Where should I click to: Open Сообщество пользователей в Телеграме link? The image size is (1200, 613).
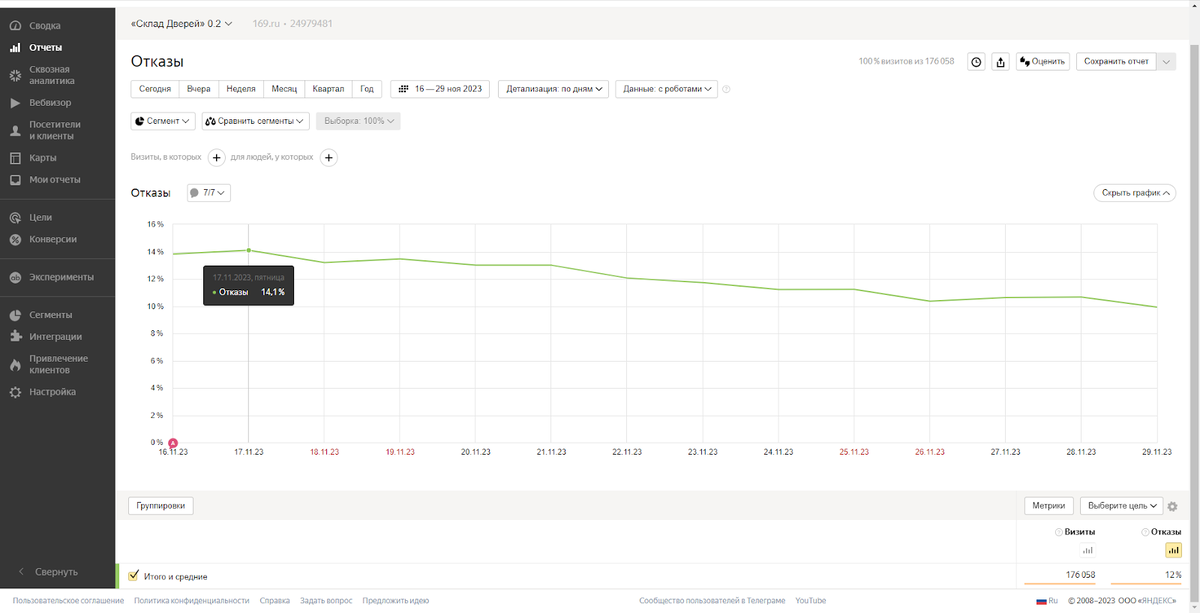point(712,601)
